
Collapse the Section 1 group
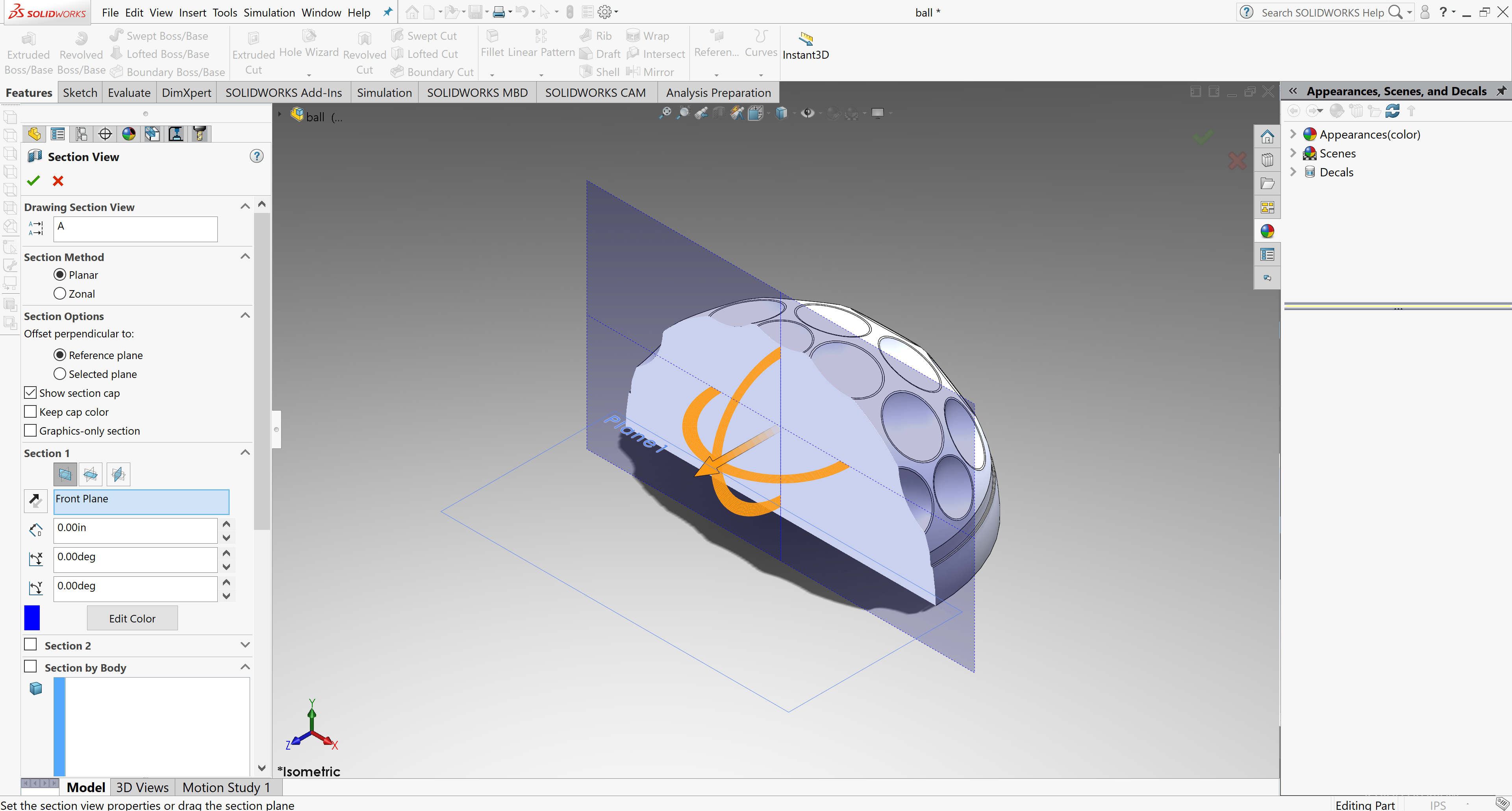point(245,452)
